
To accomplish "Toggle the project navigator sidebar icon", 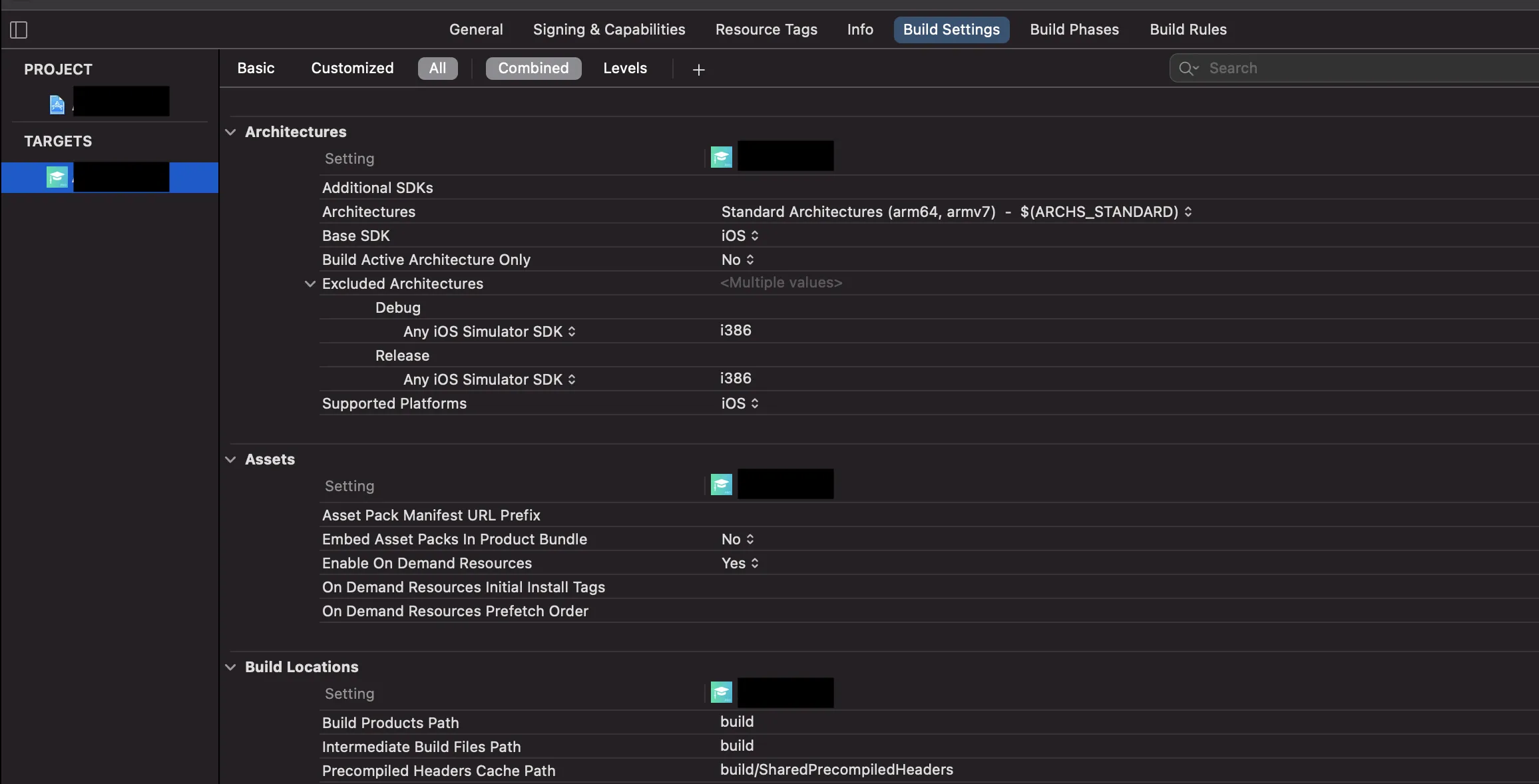I will [19, 30].
